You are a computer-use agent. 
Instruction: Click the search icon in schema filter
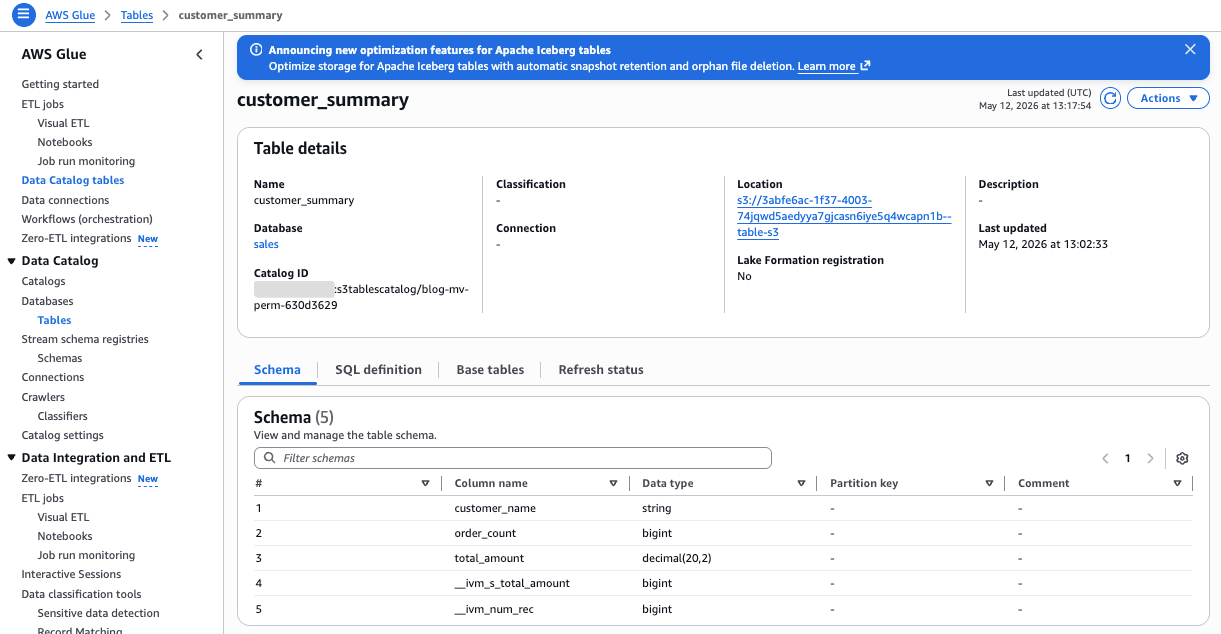coord(269,458)
